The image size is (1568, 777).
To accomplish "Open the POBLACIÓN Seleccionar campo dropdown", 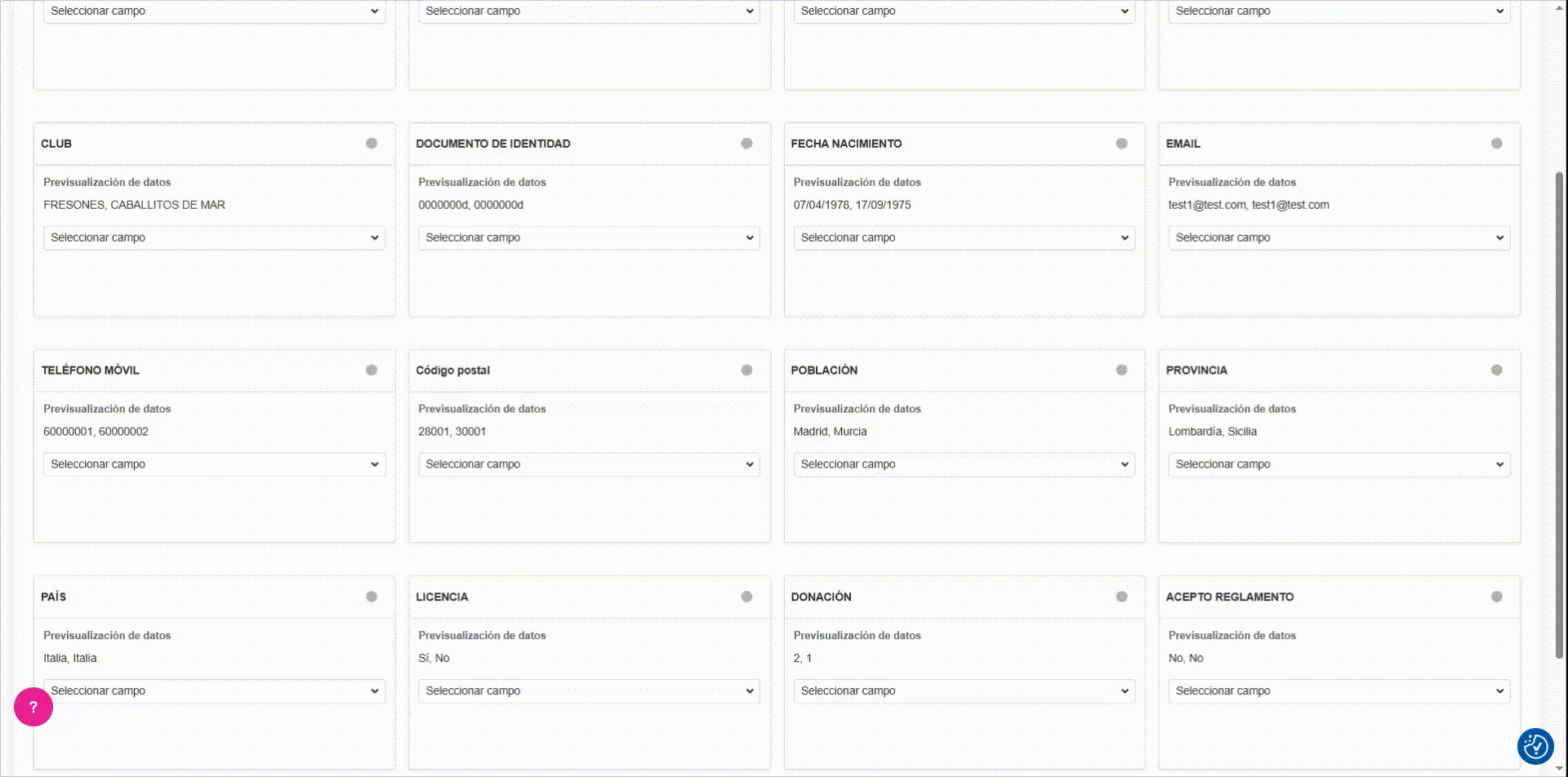I will coord(964,464).
